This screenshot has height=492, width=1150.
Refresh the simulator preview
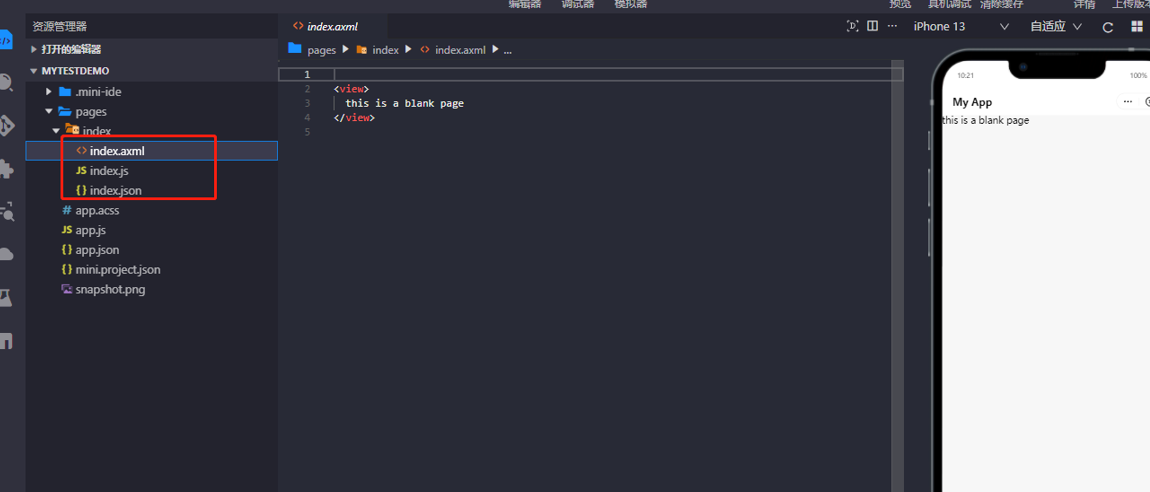pyautogui.click(x=1108, y=27)
